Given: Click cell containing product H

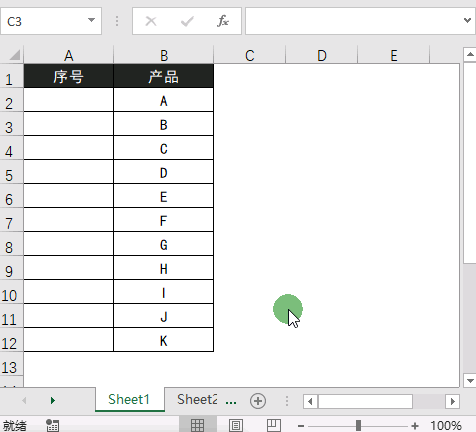Looking at the screenshot, I should [x=164, y=268].
